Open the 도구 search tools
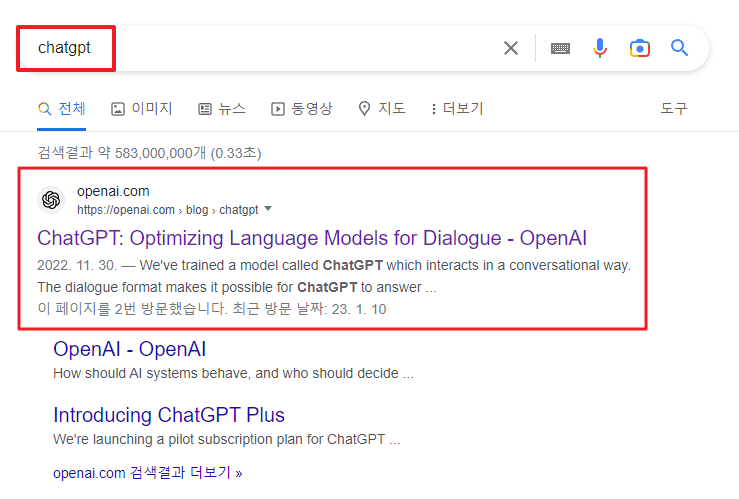This screenshot has width=739, height=499. tap(673, 109)
